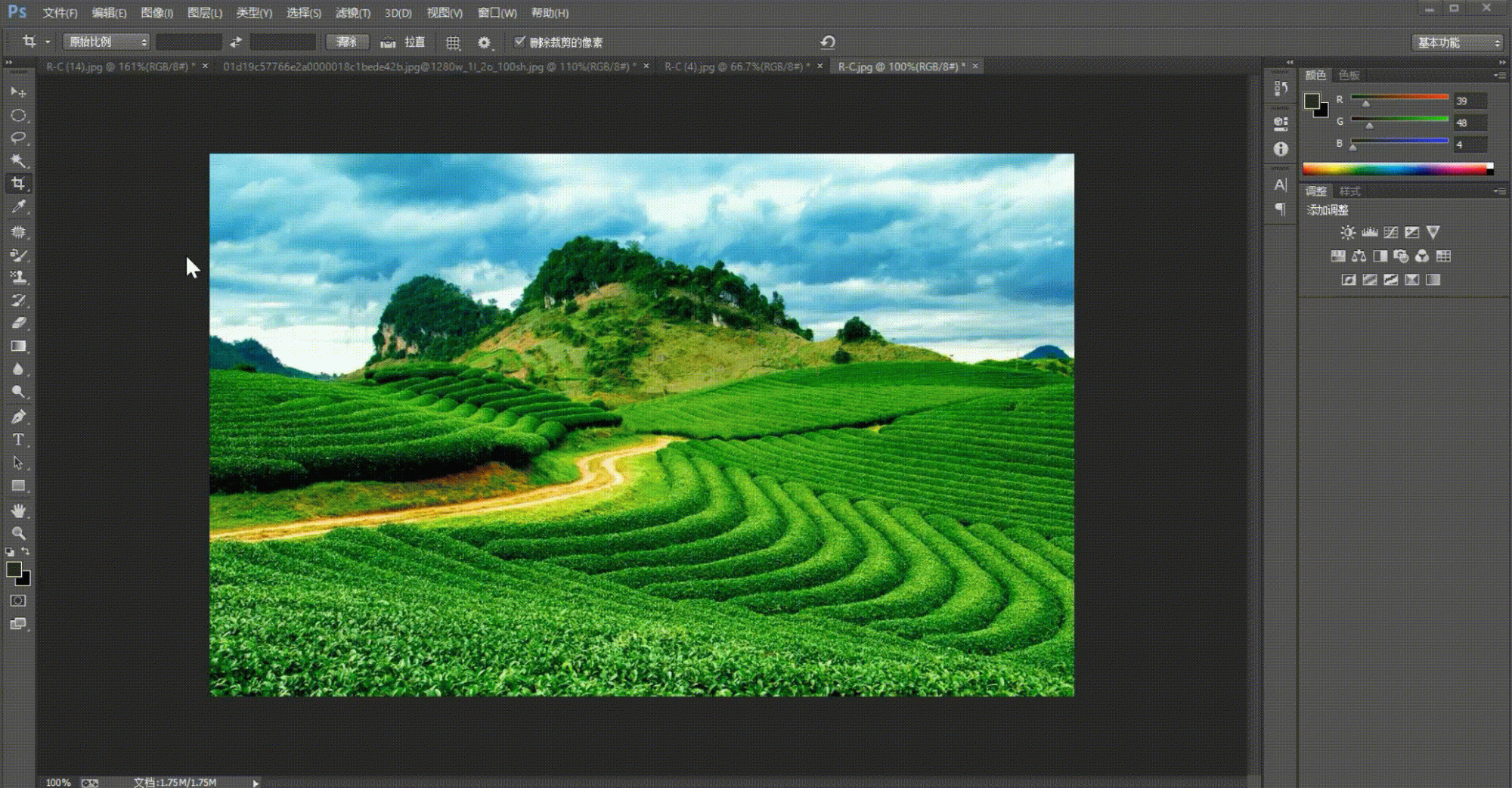Click the reset crop arrow icon
Image resolution: width=1512 pixels, height=788 pixels.
pos(828,42)
